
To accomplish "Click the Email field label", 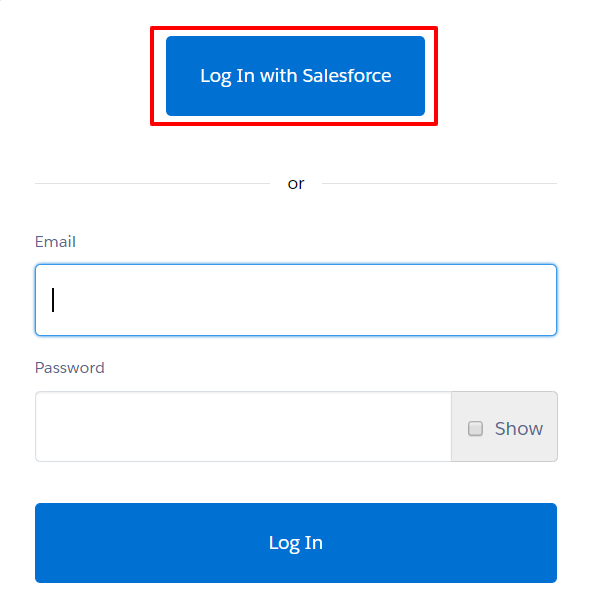I will (55, 242).
